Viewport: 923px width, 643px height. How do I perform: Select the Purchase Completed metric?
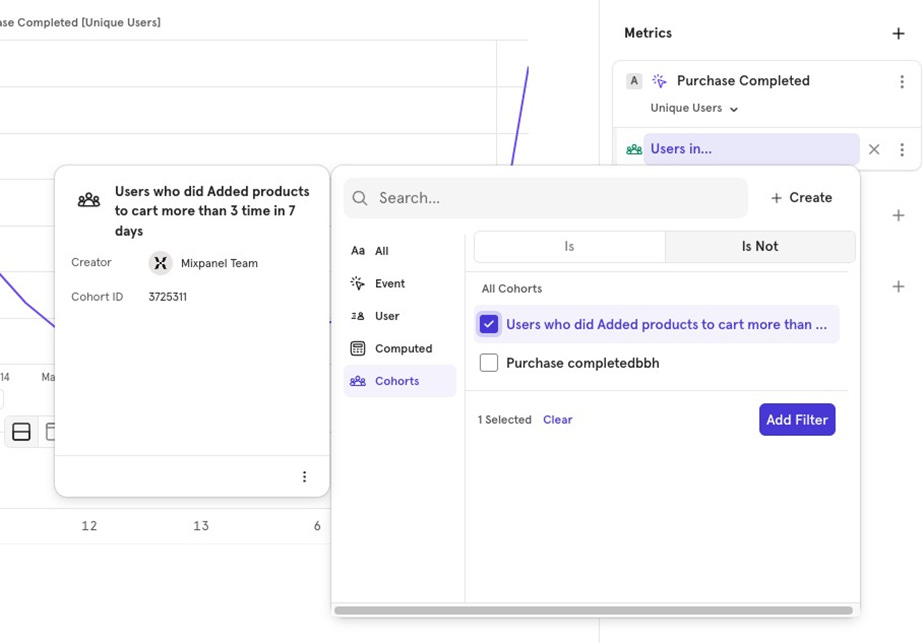coord(743,81)
